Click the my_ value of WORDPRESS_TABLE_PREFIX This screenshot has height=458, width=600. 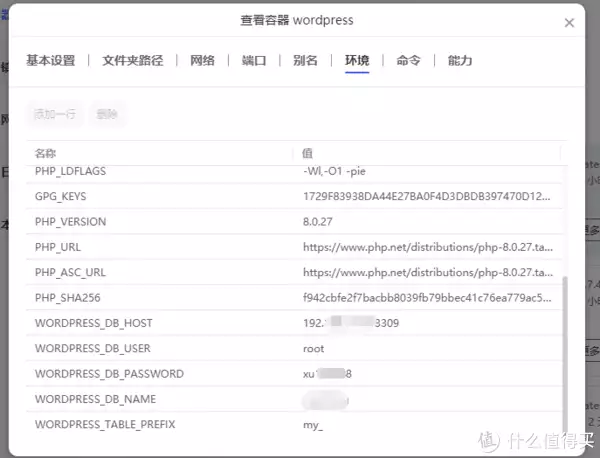tap(313, 425)
